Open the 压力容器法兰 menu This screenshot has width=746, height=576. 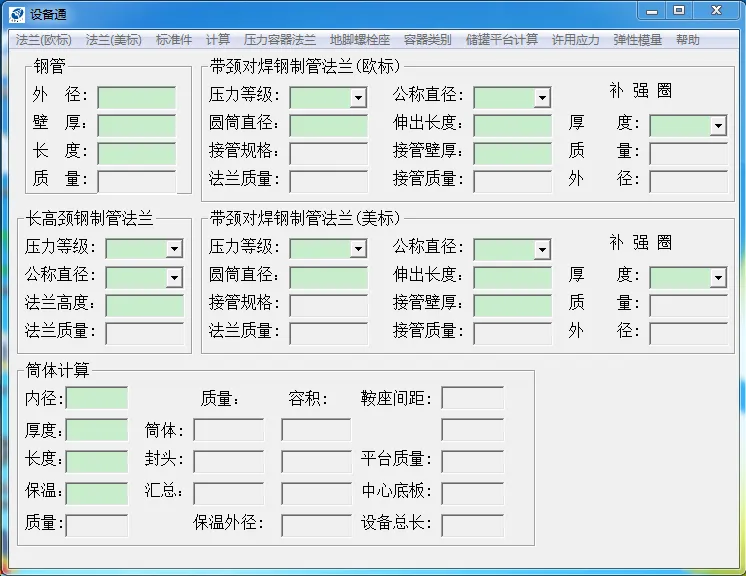click(279, 40)
